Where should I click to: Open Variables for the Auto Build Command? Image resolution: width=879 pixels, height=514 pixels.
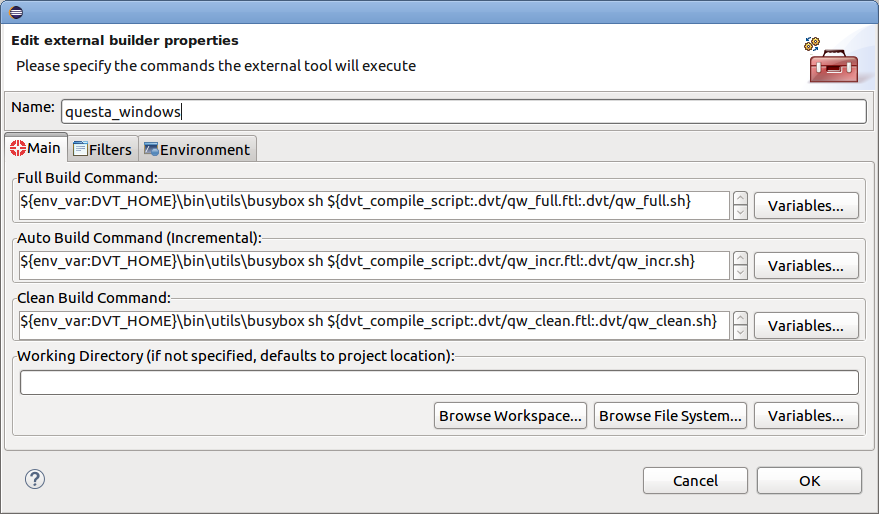806,266
